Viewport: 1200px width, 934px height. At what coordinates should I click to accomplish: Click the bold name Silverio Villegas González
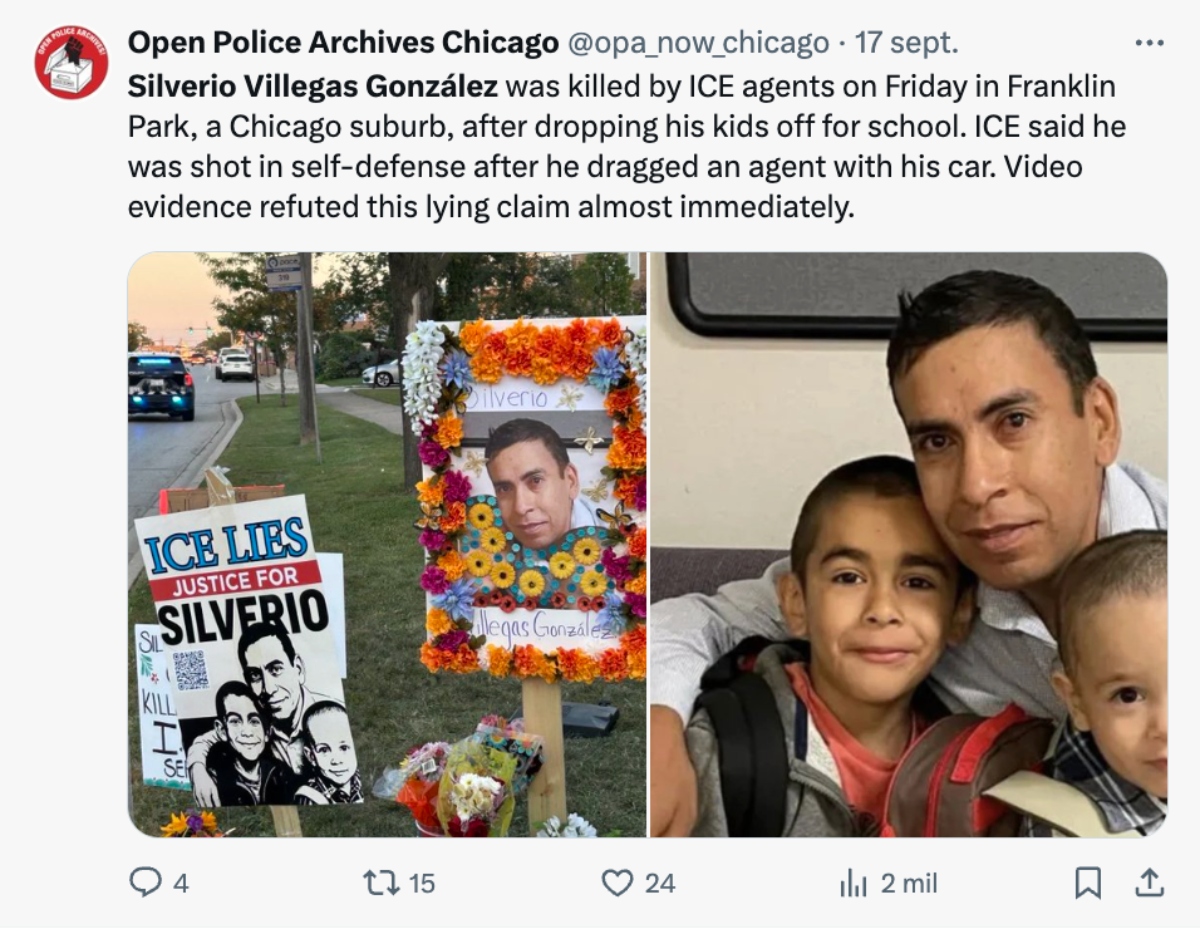tap(313, 87)
